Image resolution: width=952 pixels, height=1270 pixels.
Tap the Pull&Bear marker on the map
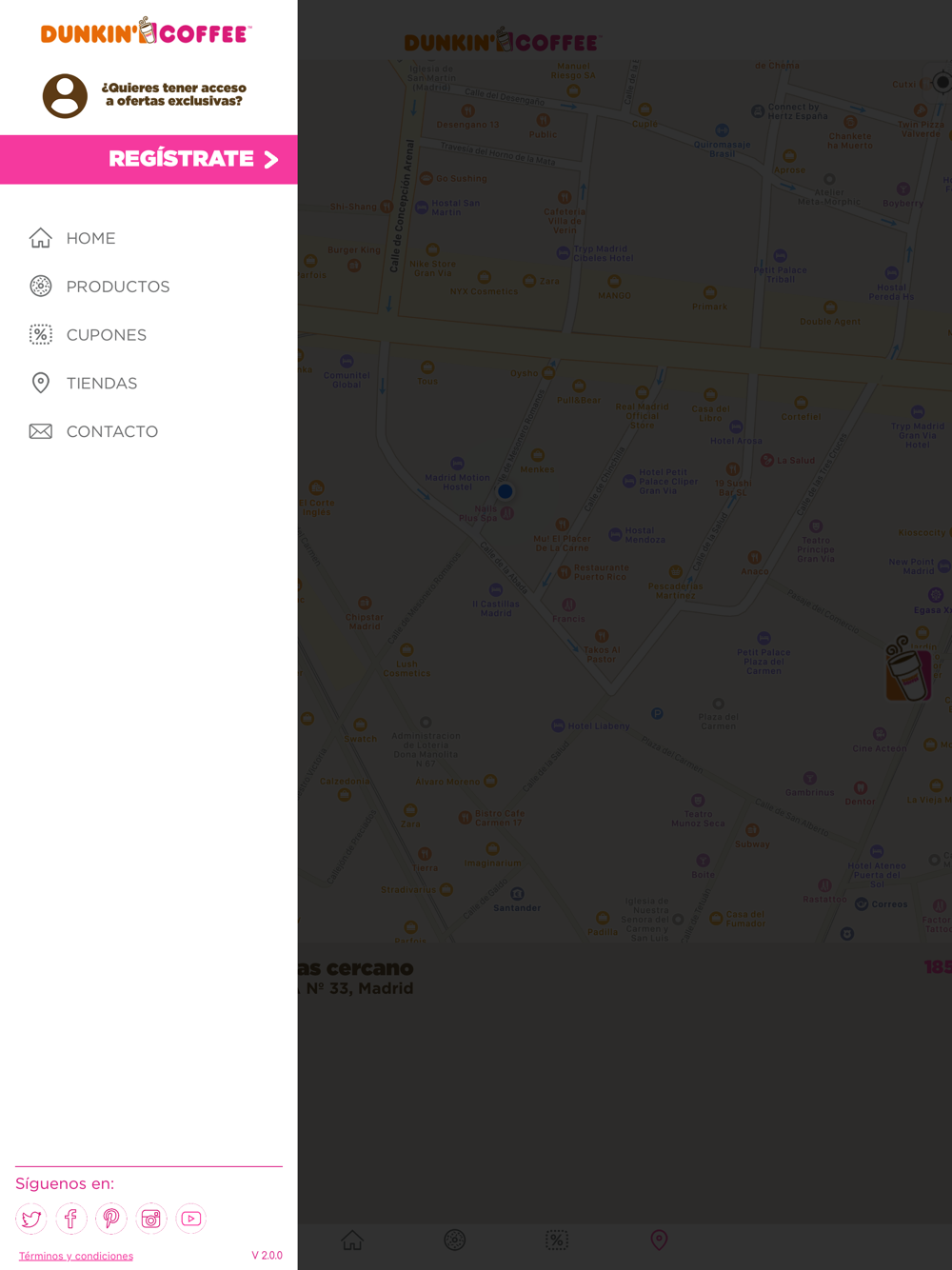578,387
